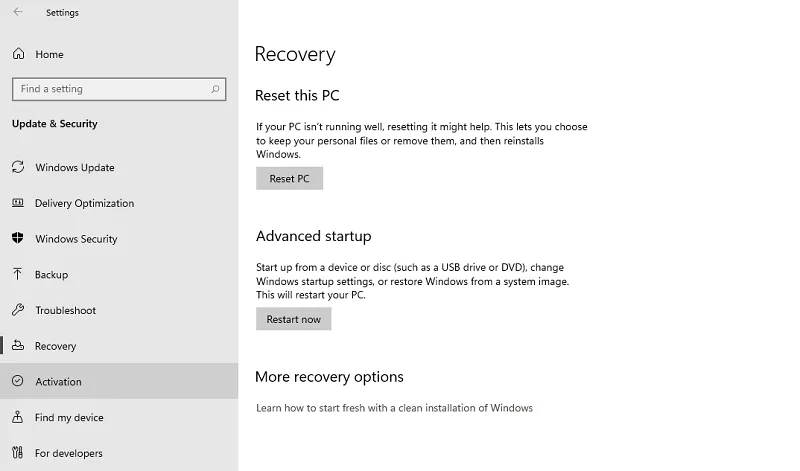
Task: Click the Delivery Optimization icon
Action: click(18, 203)
